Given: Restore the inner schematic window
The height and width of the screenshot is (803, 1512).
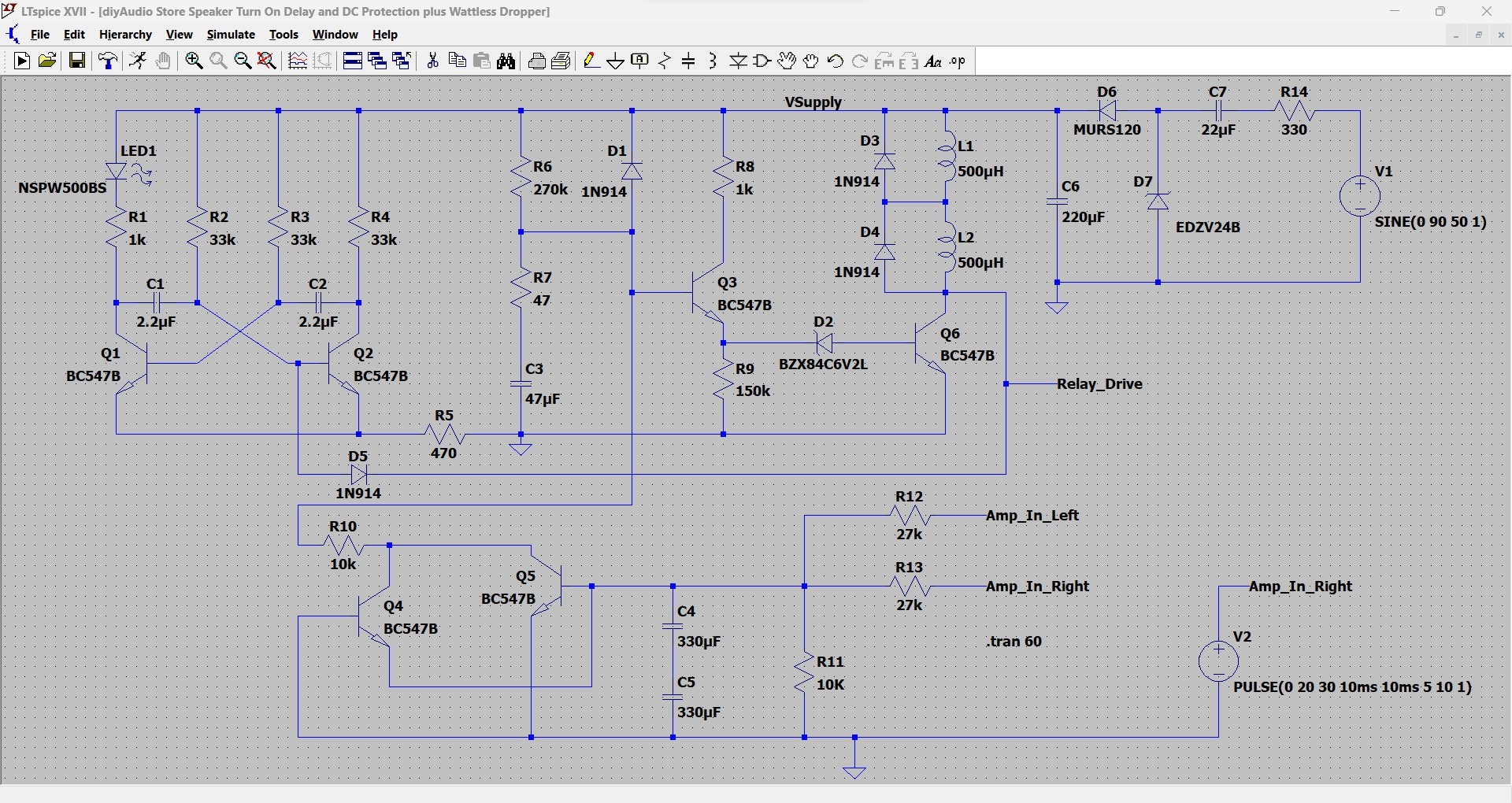Looking at the screenshot, I should [x=1479, y=35].
